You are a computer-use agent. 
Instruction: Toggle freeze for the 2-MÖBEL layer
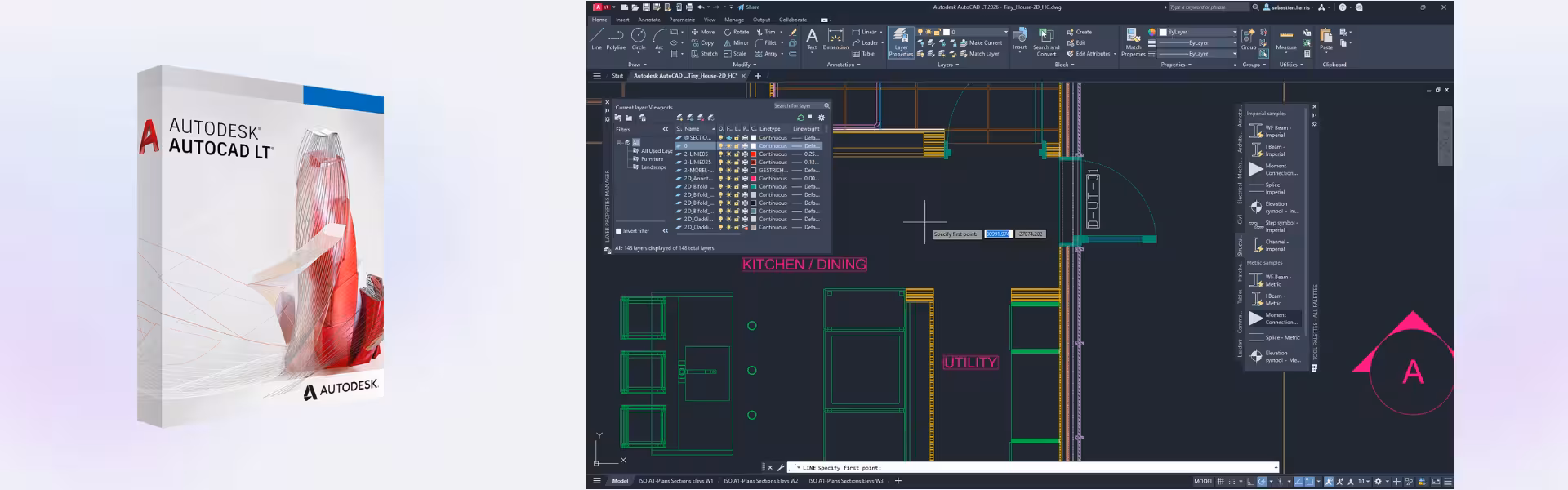[x=728, y=171]
